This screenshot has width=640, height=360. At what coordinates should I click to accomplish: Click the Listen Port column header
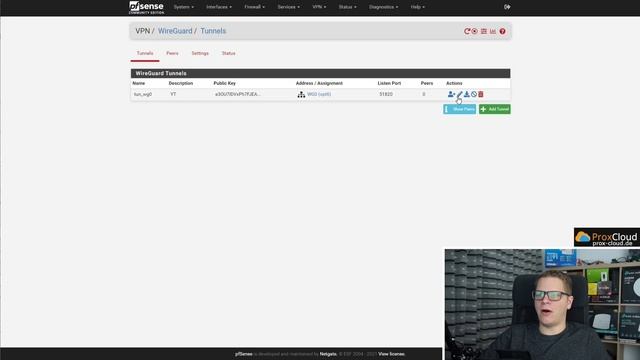point(389,83)
